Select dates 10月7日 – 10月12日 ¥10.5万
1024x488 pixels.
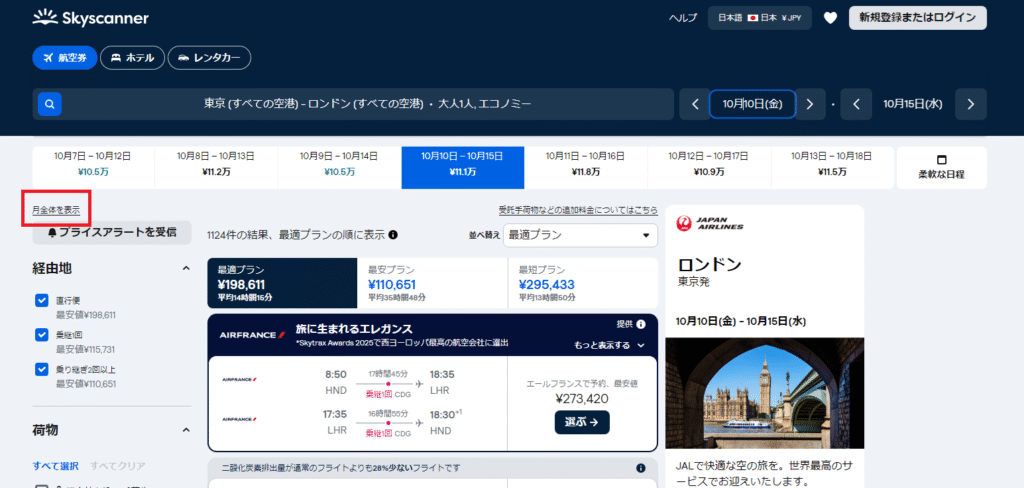tap(93, 167)
